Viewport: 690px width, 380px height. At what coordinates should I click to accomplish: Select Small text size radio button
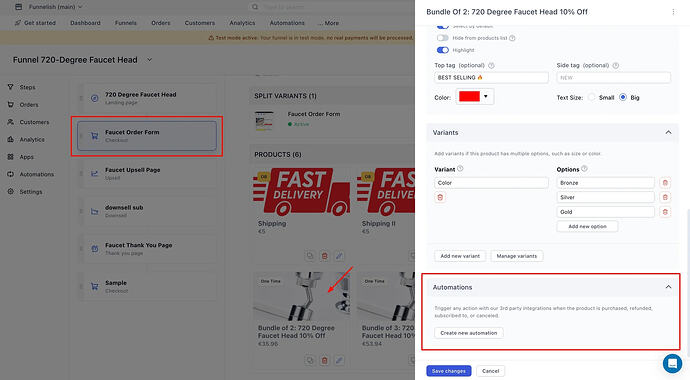pos(591,97)
